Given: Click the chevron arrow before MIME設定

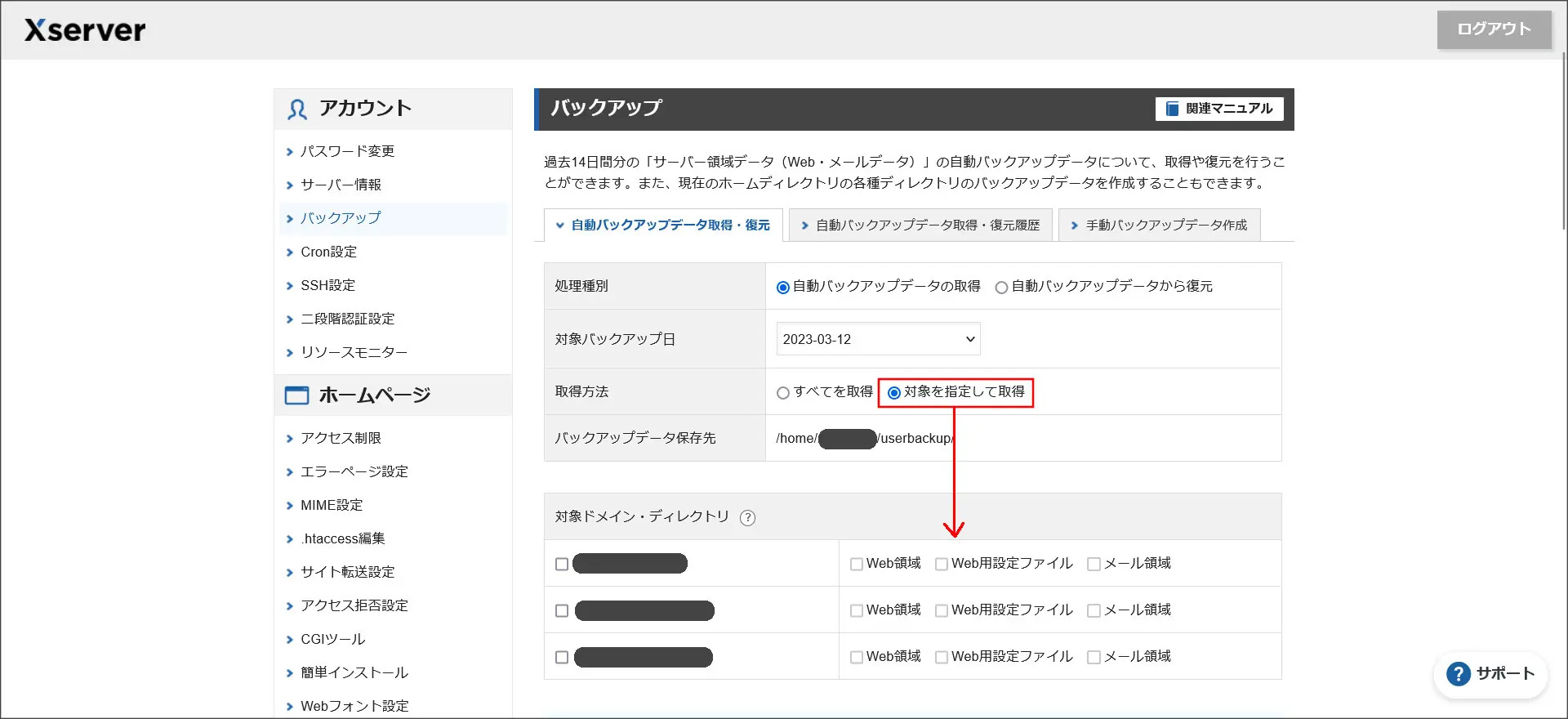Looking at the screenshot, I should [x=289, y=506].
